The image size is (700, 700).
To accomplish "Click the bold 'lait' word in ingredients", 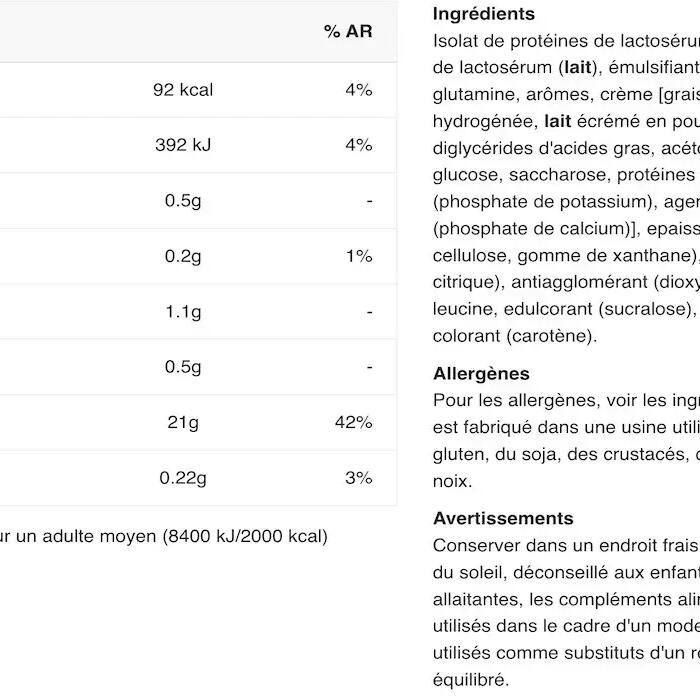I will 577,68.
